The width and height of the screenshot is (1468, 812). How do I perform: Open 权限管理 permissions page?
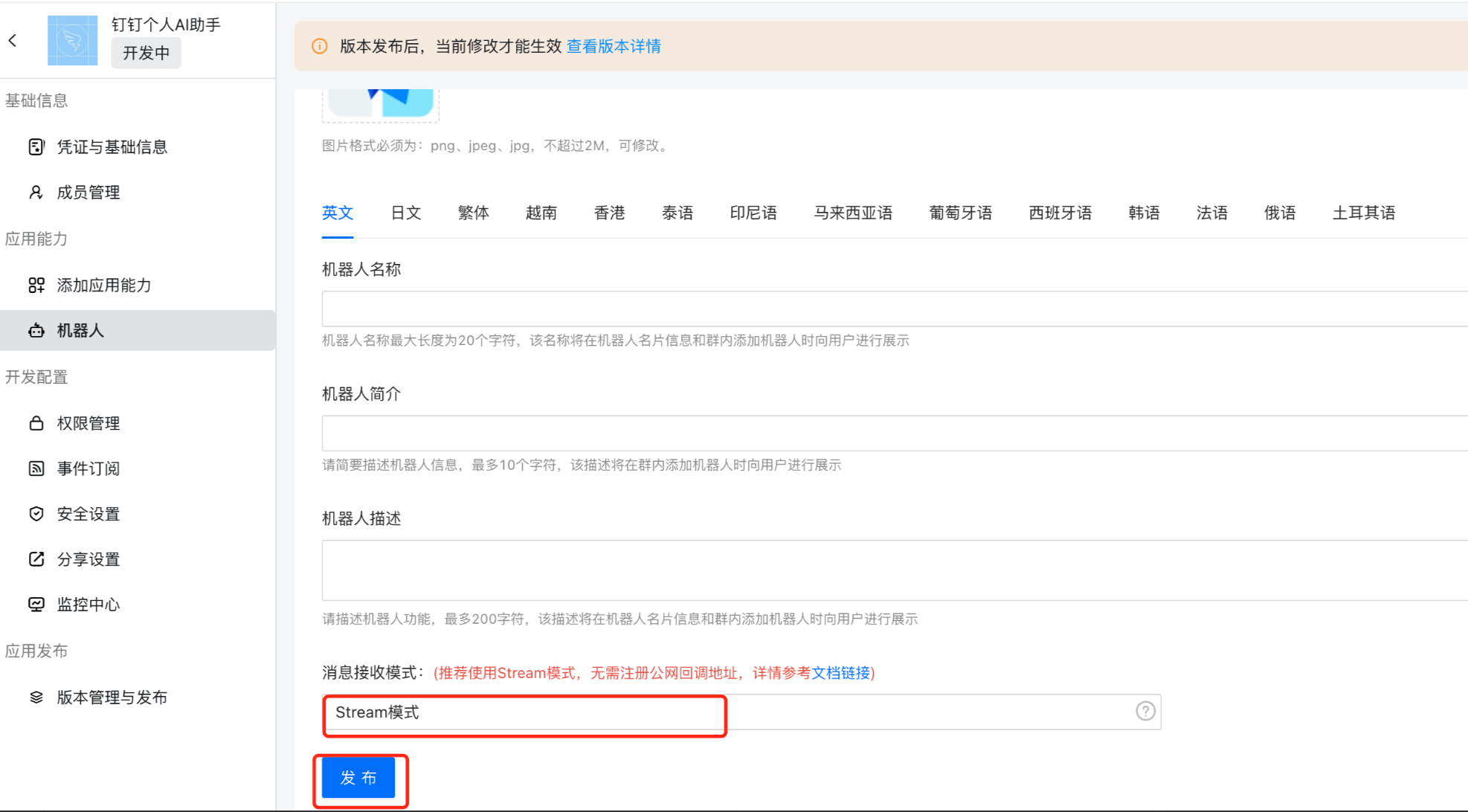88,423
